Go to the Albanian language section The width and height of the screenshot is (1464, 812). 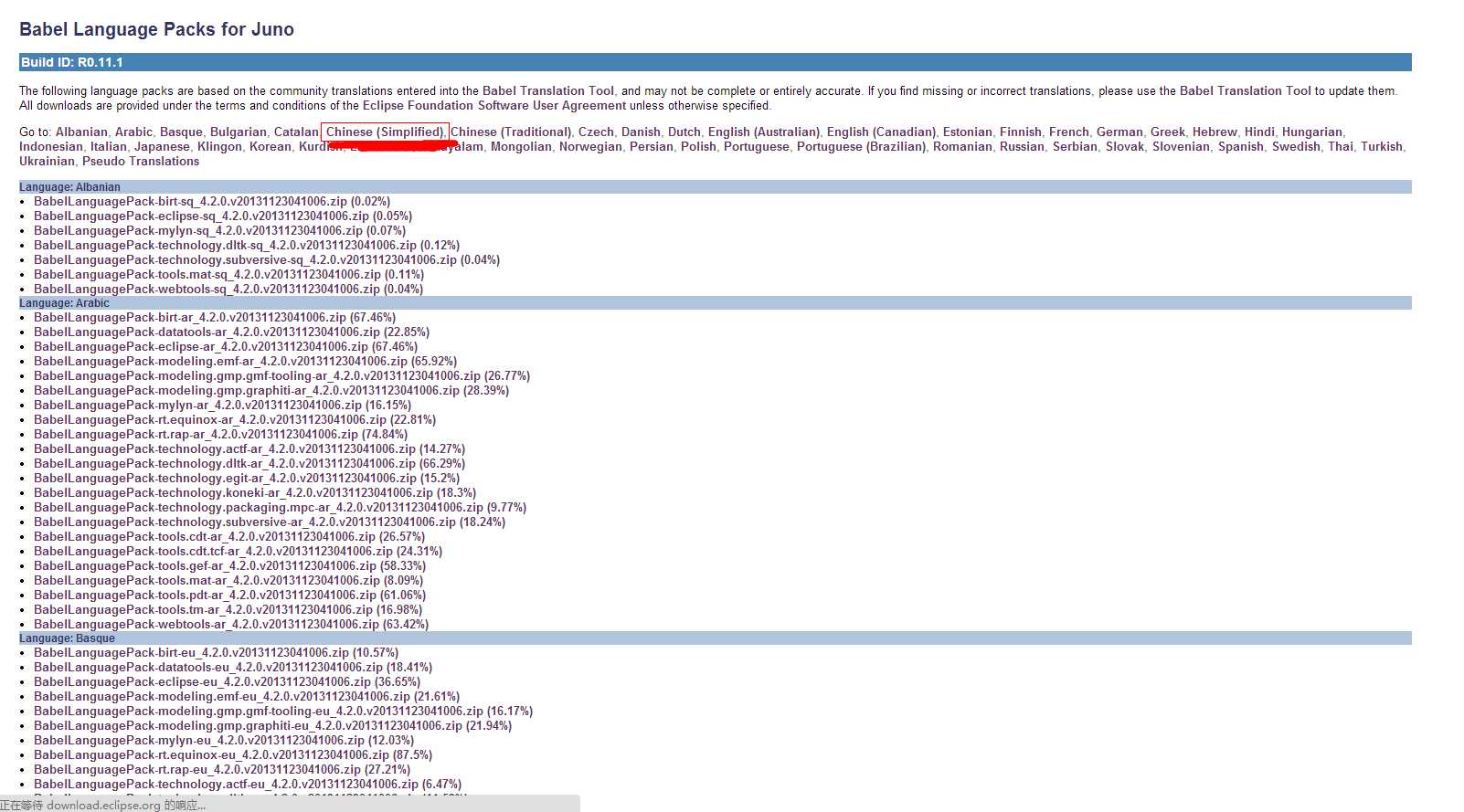(81, 132)
